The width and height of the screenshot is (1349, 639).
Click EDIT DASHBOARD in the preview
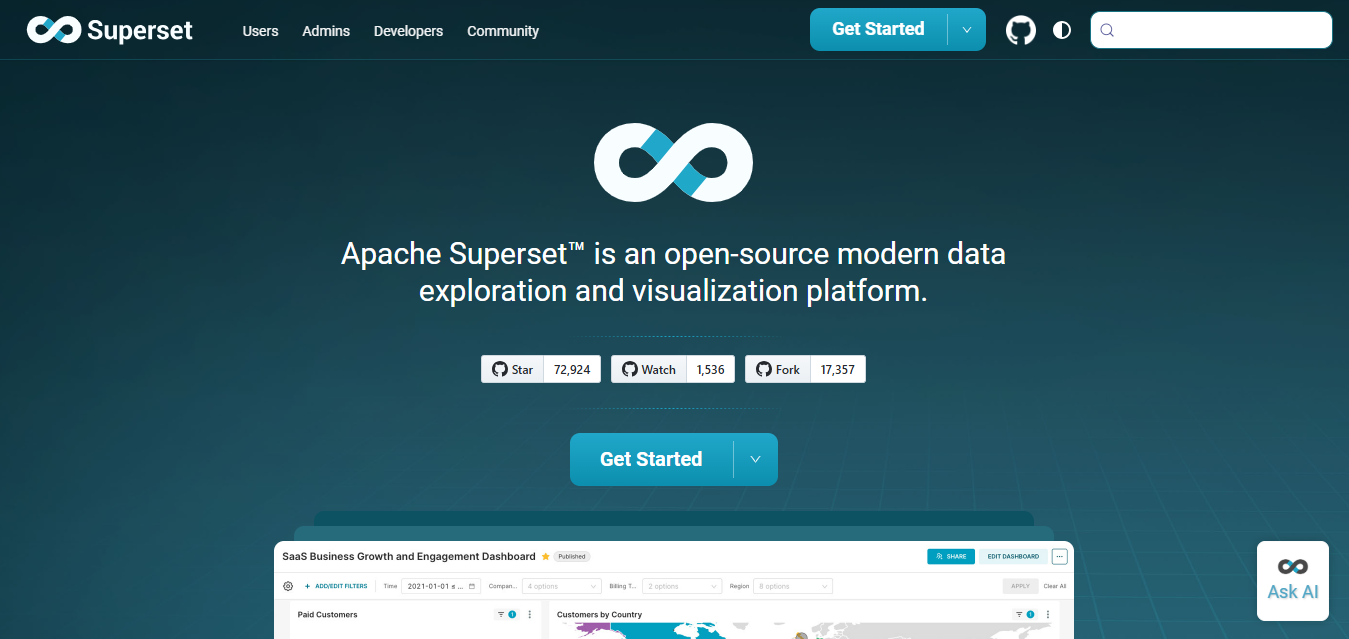[1013, 556]
